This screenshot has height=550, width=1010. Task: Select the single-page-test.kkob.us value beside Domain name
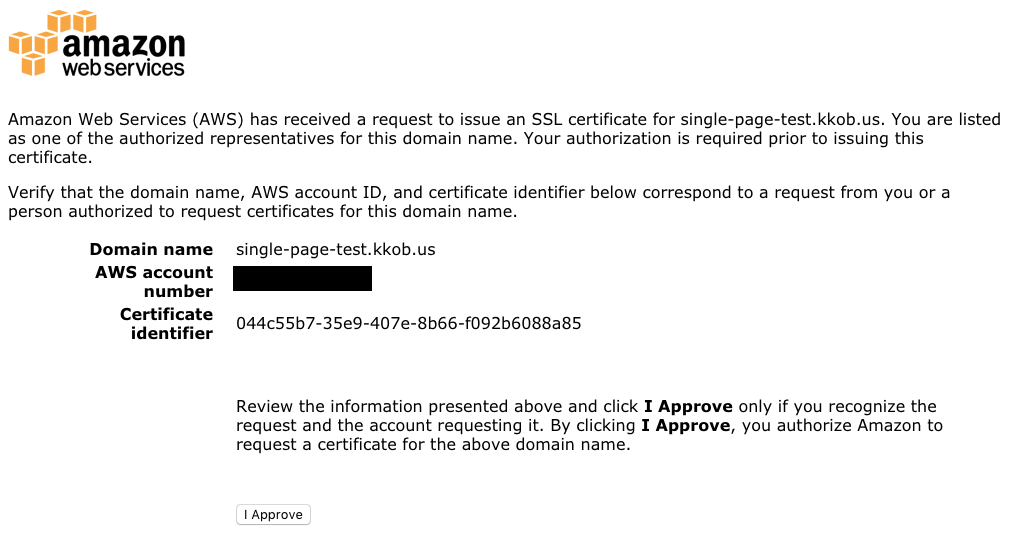[x=336, y=250]
